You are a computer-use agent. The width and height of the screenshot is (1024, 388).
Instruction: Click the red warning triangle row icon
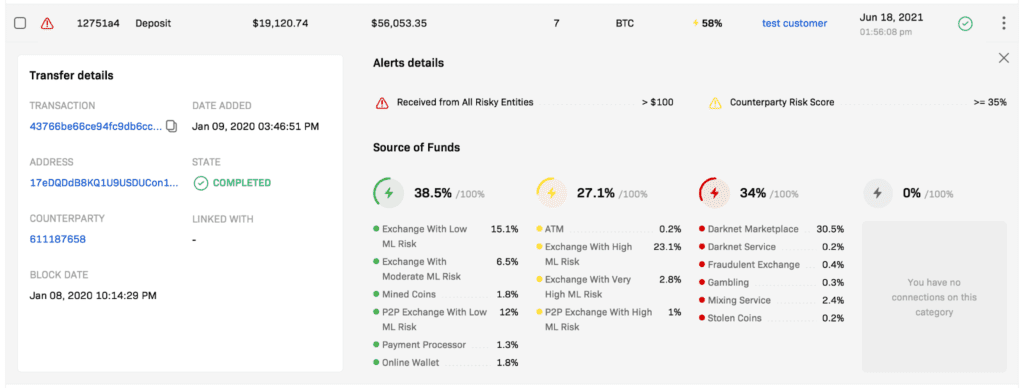click(47, 24)
